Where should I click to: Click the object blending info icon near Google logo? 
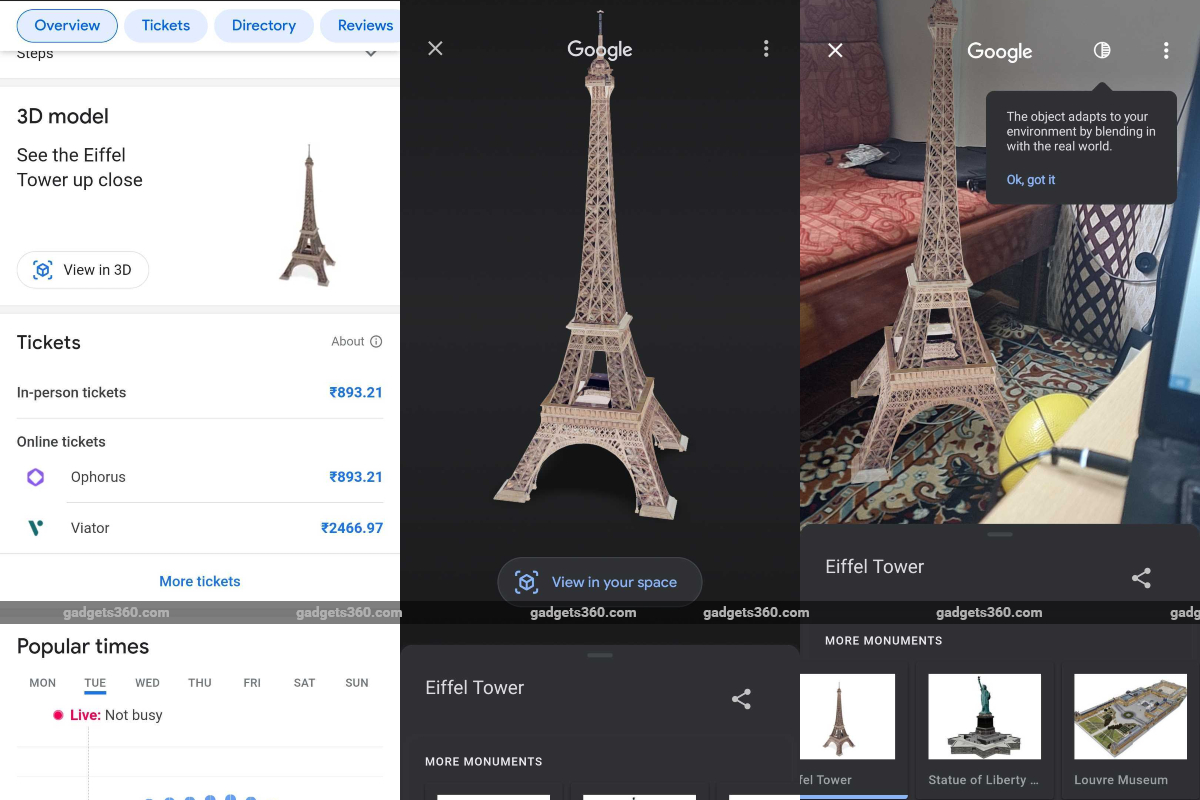tap(1101, 50)
